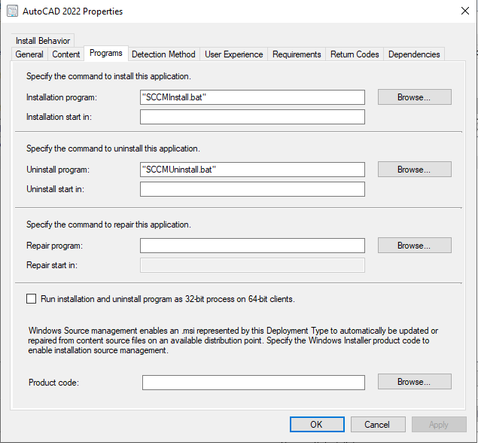478x443 pixels.
Task: Open the Requirements tab
Action: click(x=297, y=54)
